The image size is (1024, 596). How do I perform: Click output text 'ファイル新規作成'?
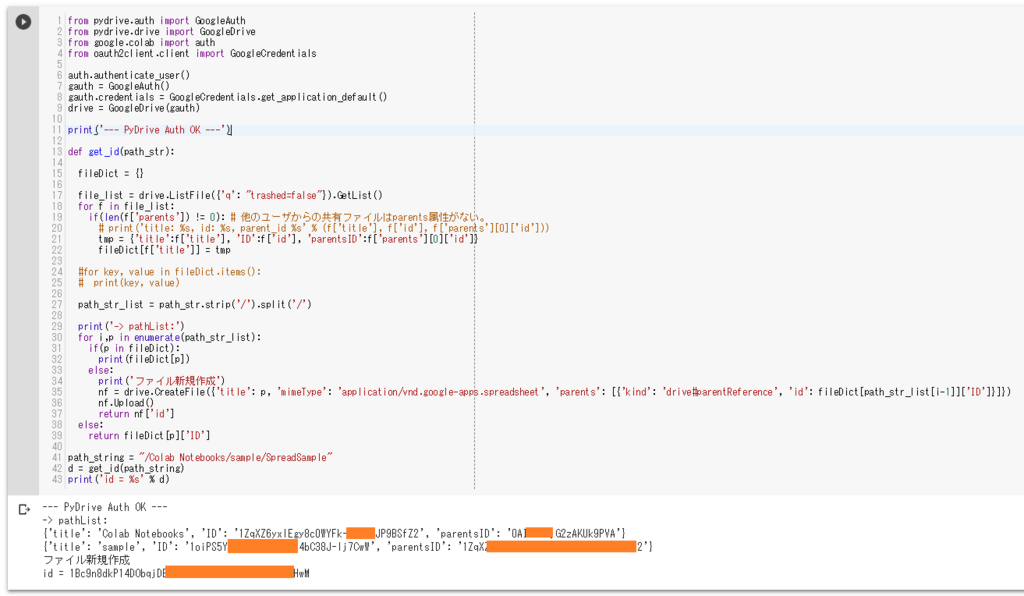pyautogui.click(x=87, y=560)
